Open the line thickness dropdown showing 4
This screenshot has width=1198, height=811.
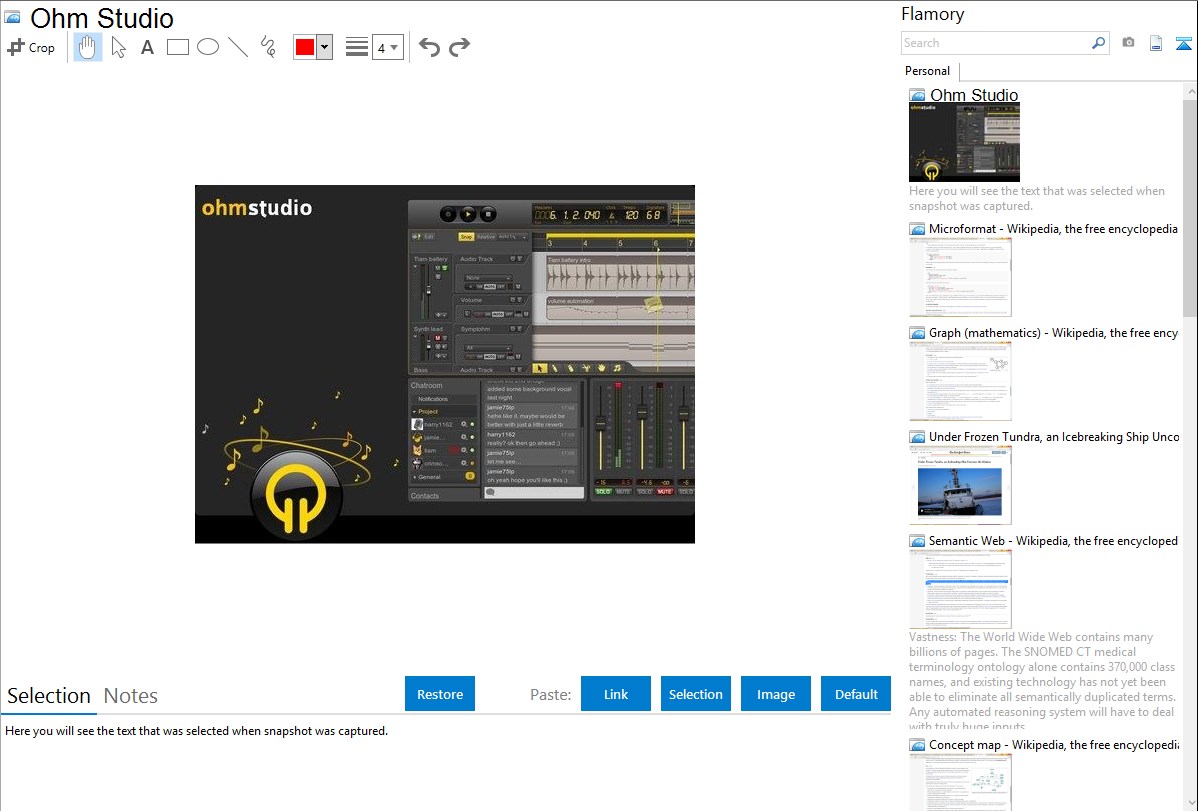388,47
